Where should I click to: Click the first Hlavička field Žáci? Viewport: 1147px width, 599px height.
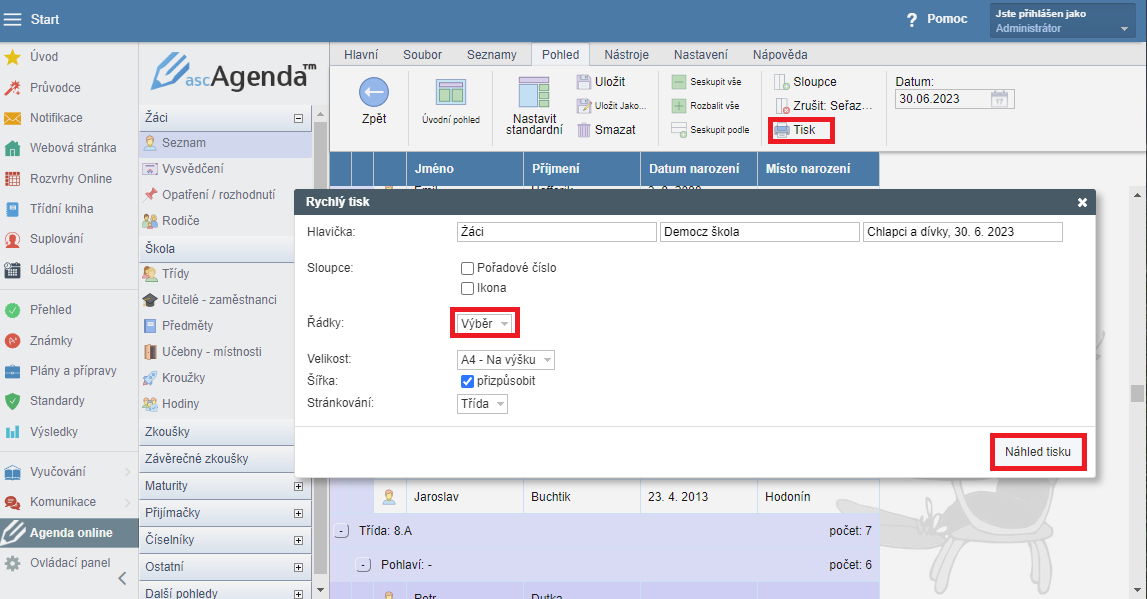[557, 232]
